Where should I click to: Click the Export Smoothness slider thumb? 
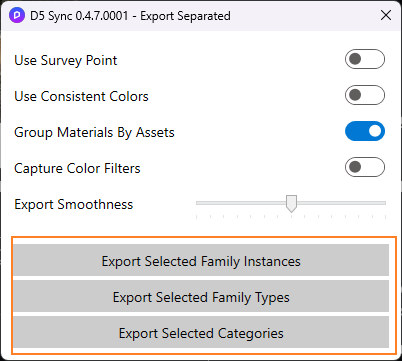(291, 204)
